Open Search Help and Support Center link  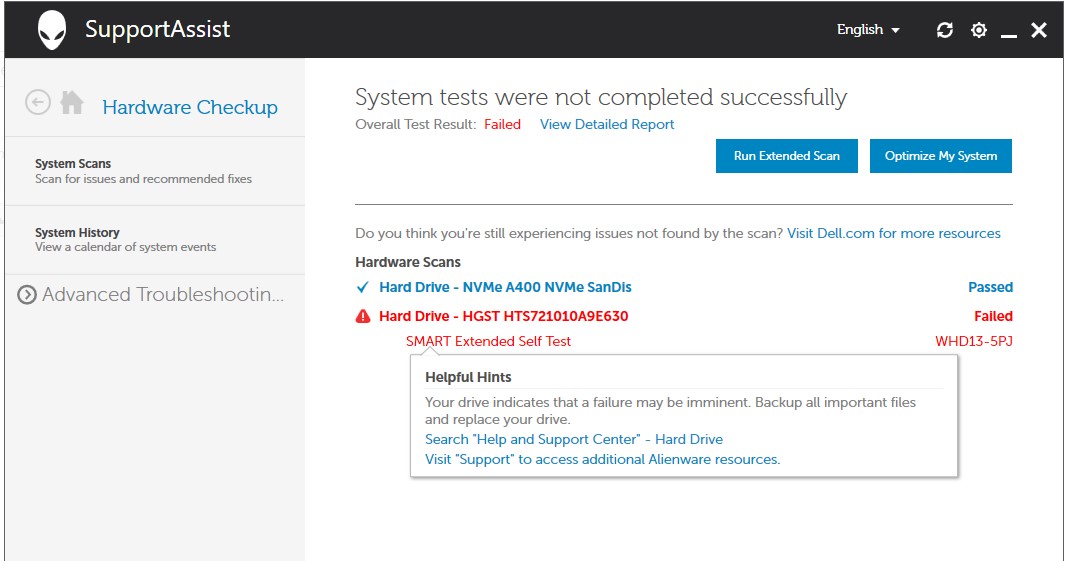574,440
